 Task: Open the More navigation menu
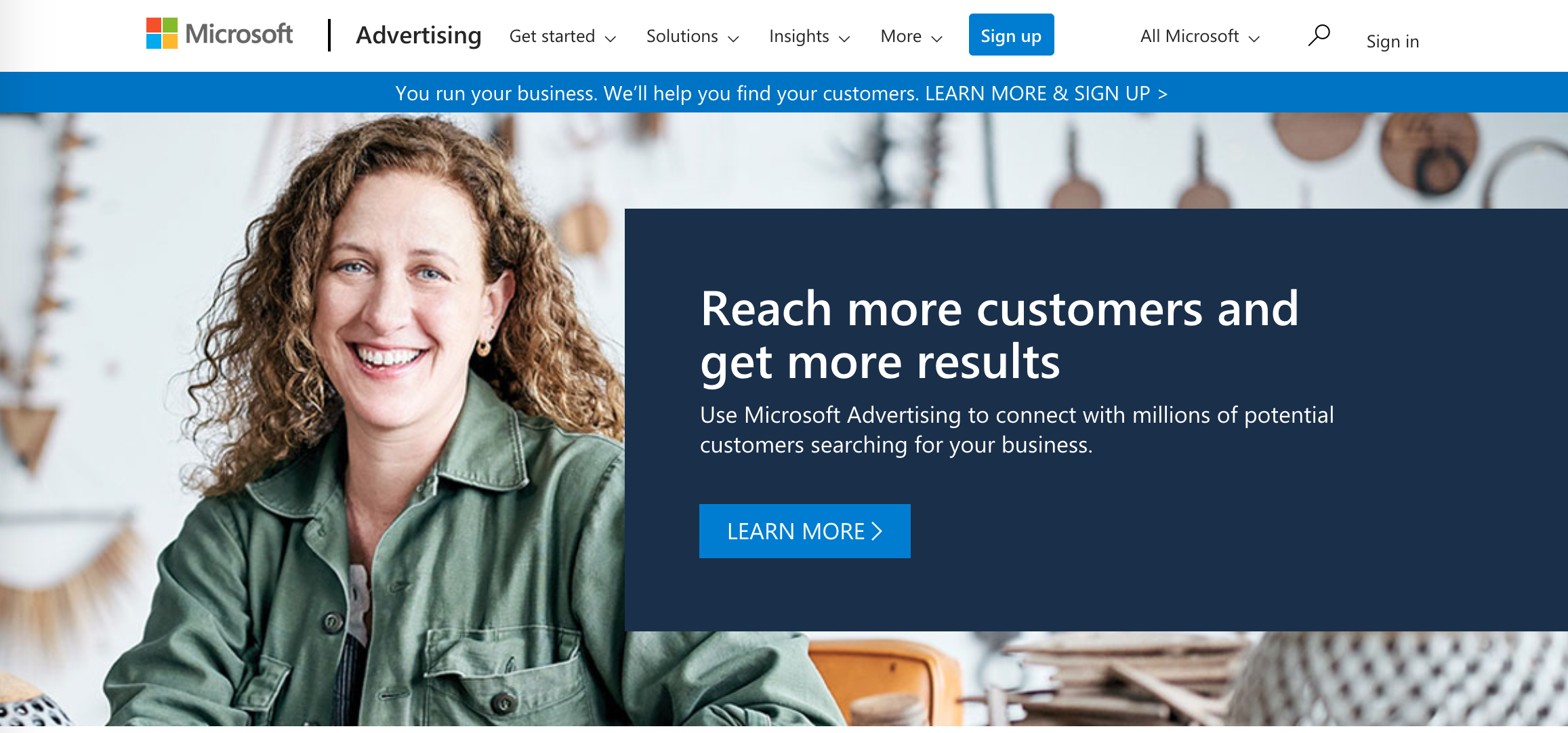(911, 36)
